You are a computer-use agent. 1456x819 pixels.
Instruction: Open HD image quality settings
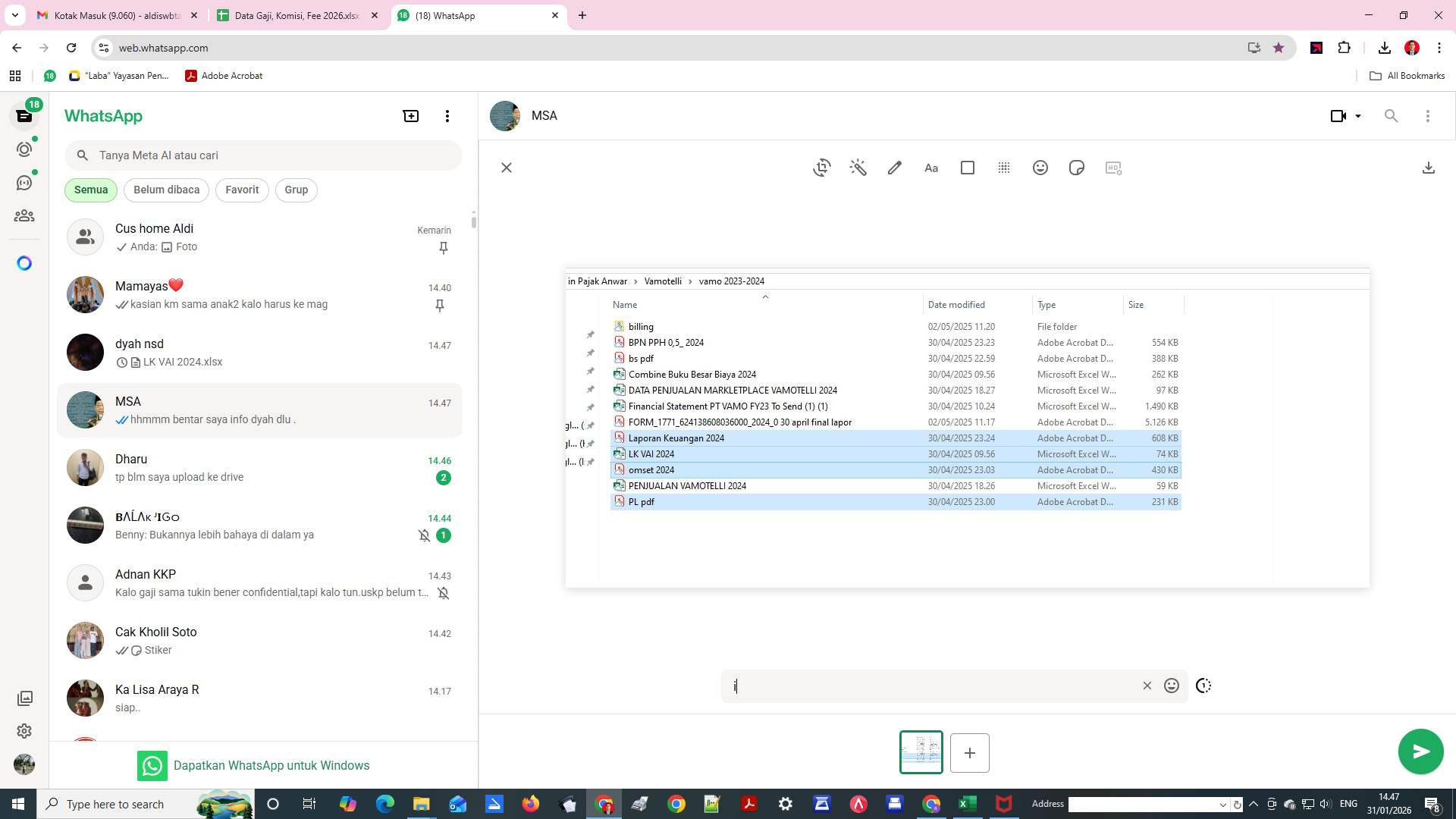tap(1113, 168)
